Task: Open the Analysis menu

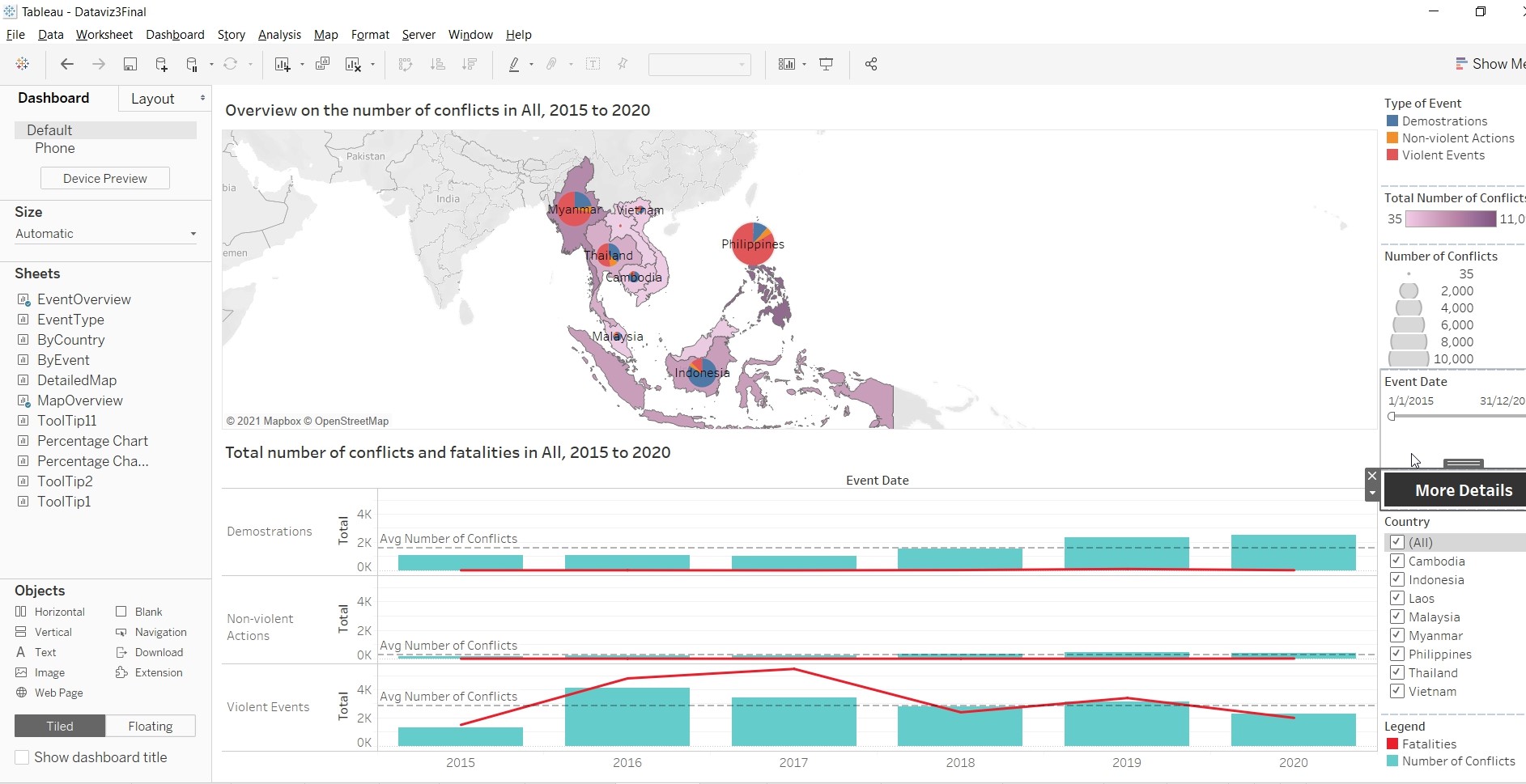Action: click(279, 35)
